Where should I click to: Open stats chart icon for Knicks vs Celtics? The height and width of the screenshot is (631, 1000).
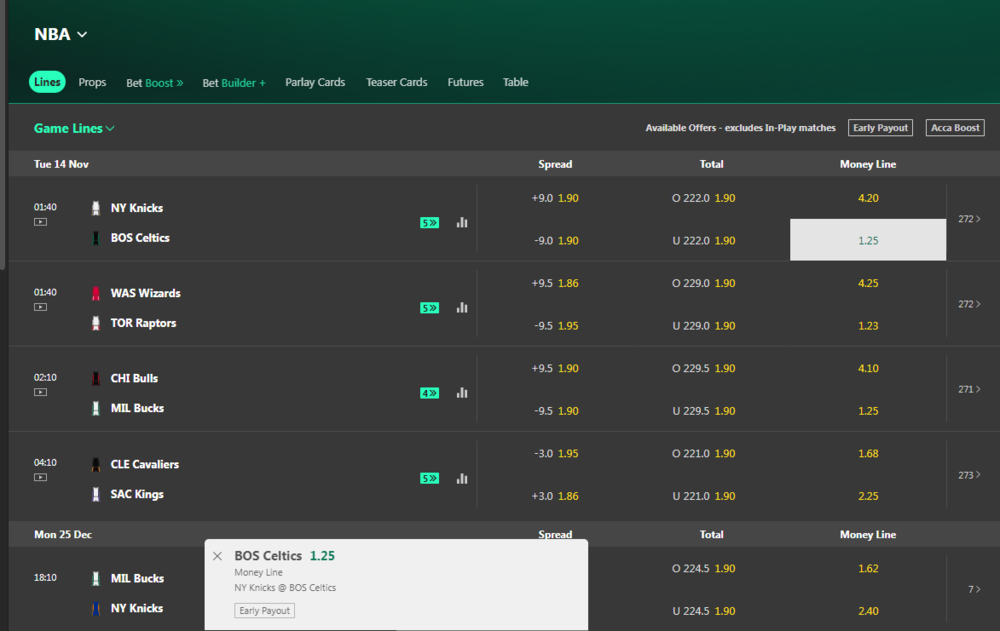pyautogui.click(x=462, y=223)
